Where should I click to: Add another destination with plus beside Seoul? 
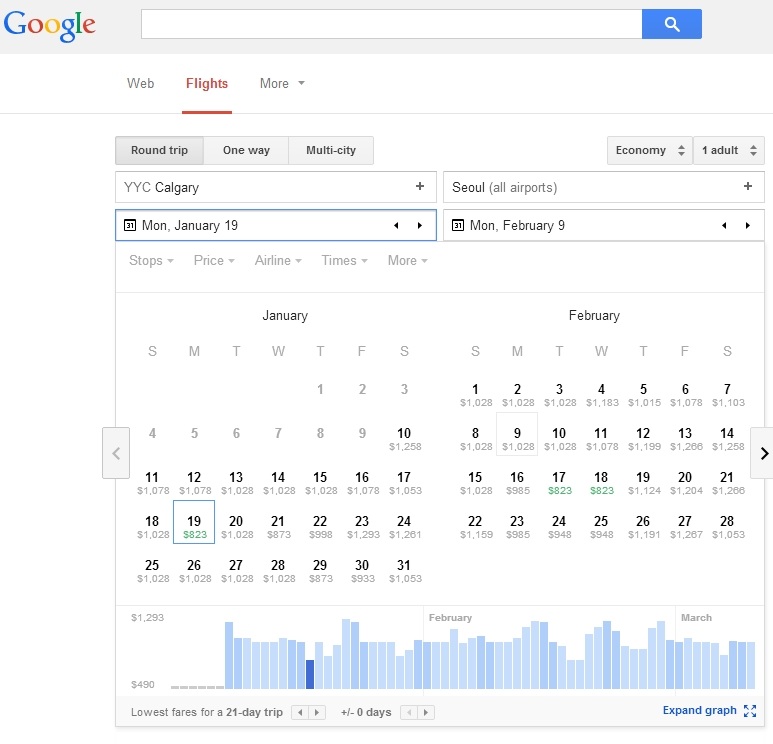(748, 187)
